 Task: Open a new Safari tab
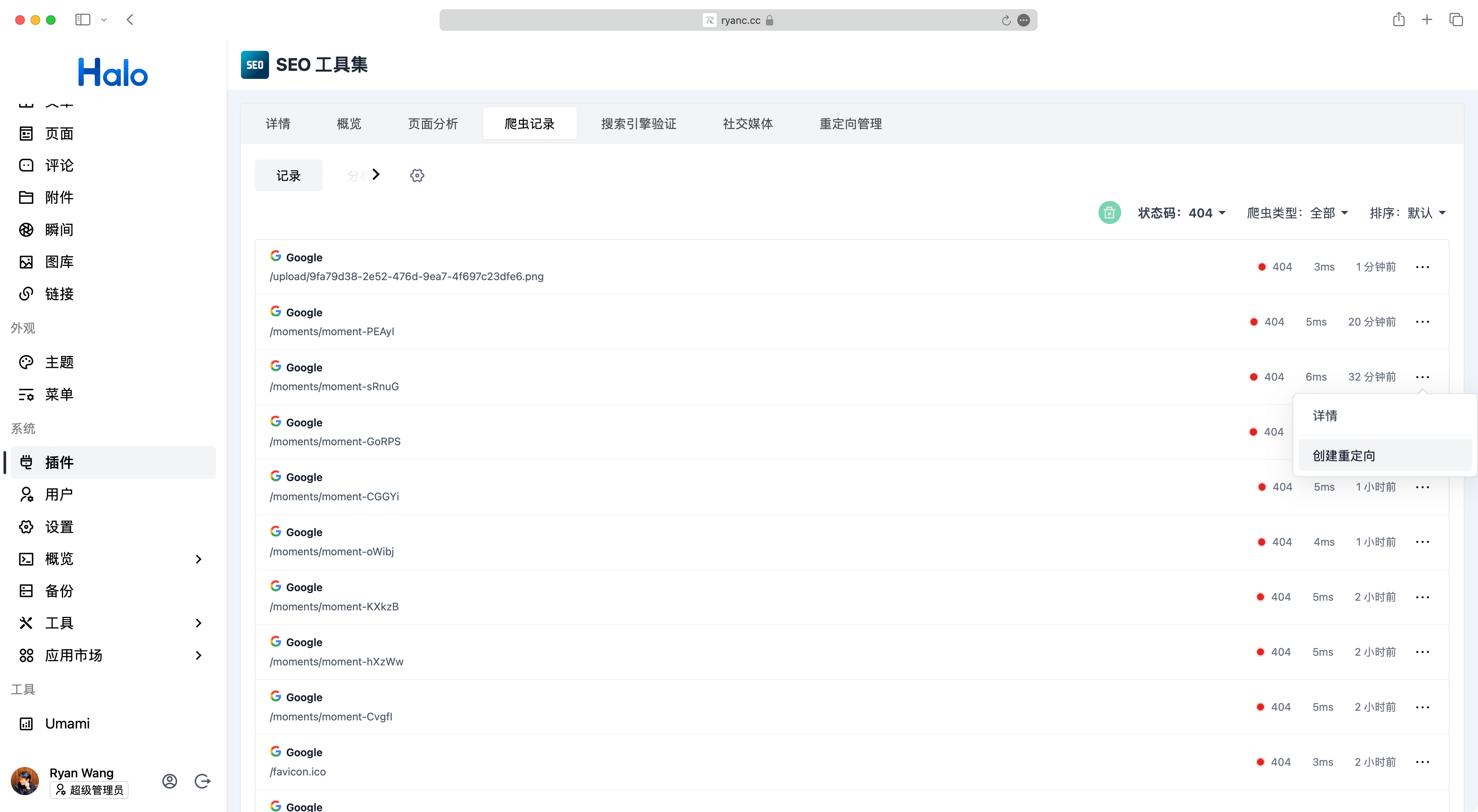point(1427,20)
